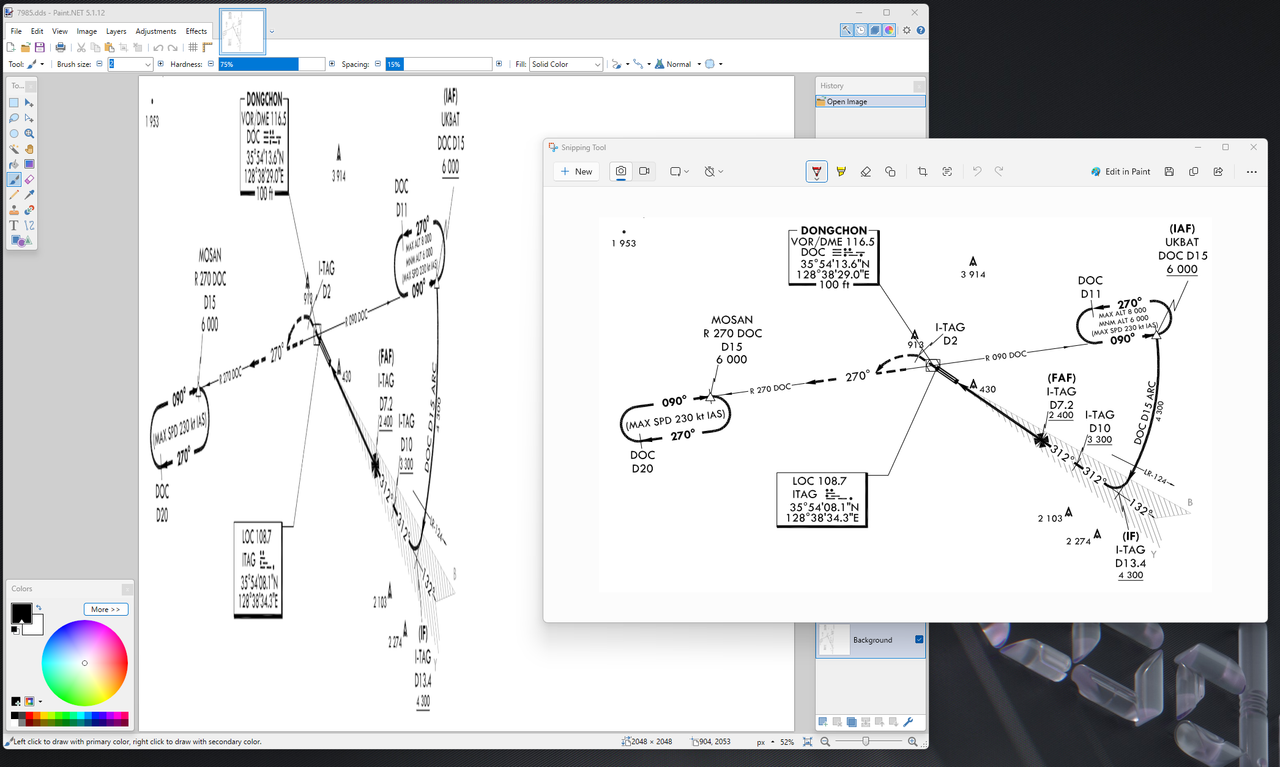Click the Snipping Tool Copy button
Image resolution: width=1280 pixels, height=767 pixels.
click(1194, 171)
